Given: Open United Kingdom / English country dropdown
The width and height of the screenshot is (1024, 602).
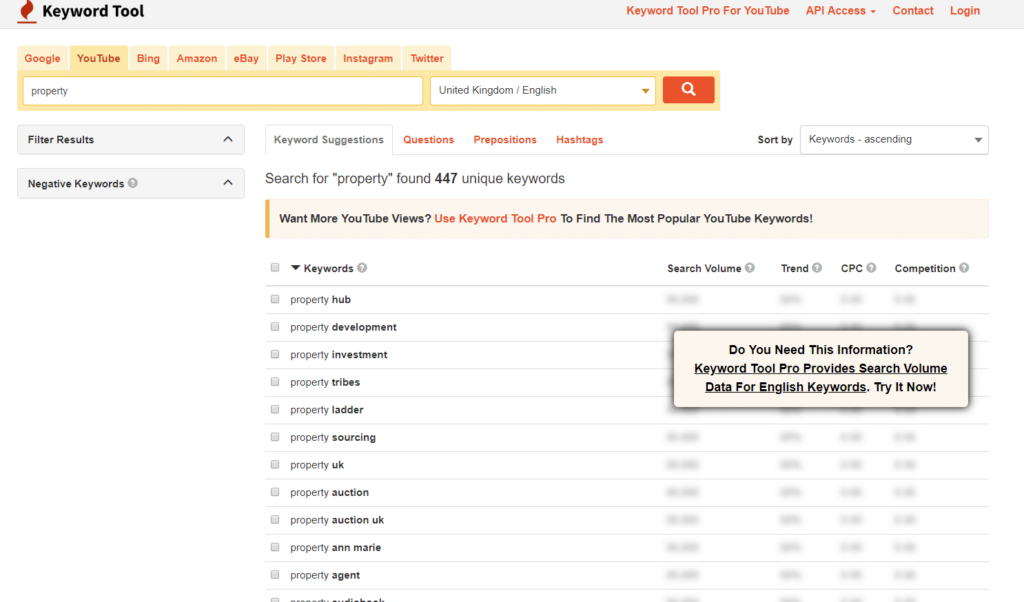Looking at the screenshot, I should click(543, 91).
